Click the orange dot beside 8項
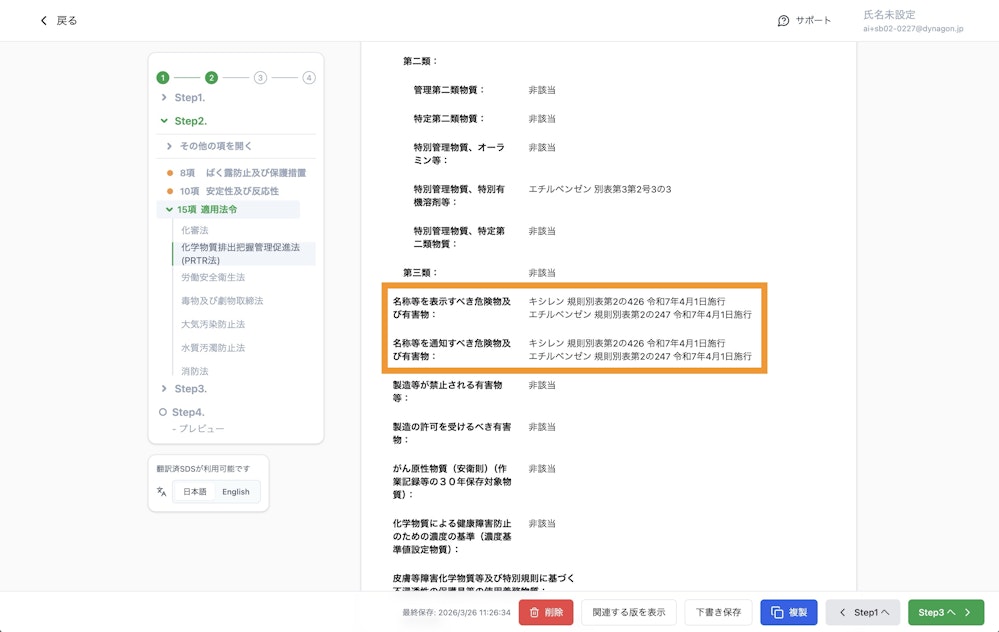 click(x=169, y=173)
